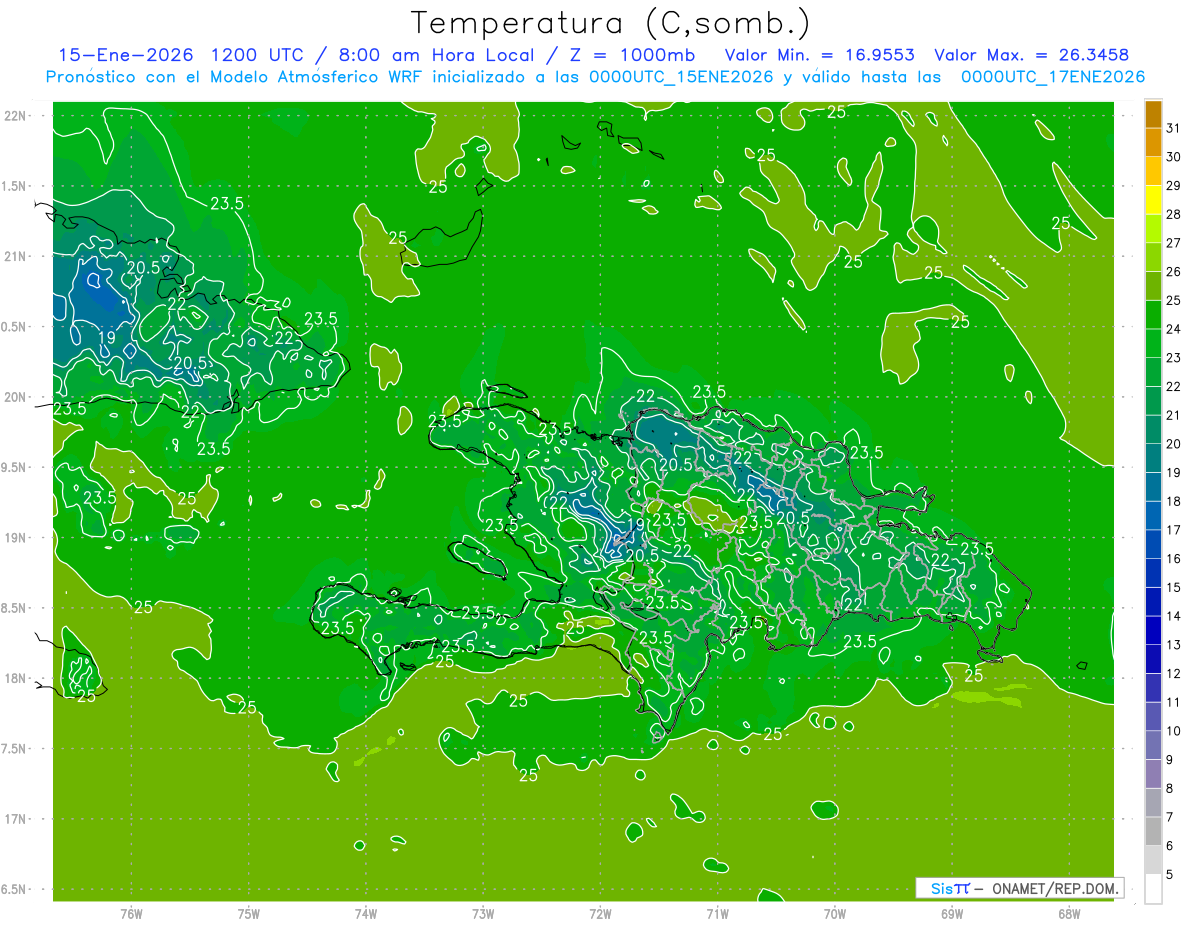Screen dimensions: 1200x927
Task: Select the date text 15-Ene-2026
Action: 126,55
